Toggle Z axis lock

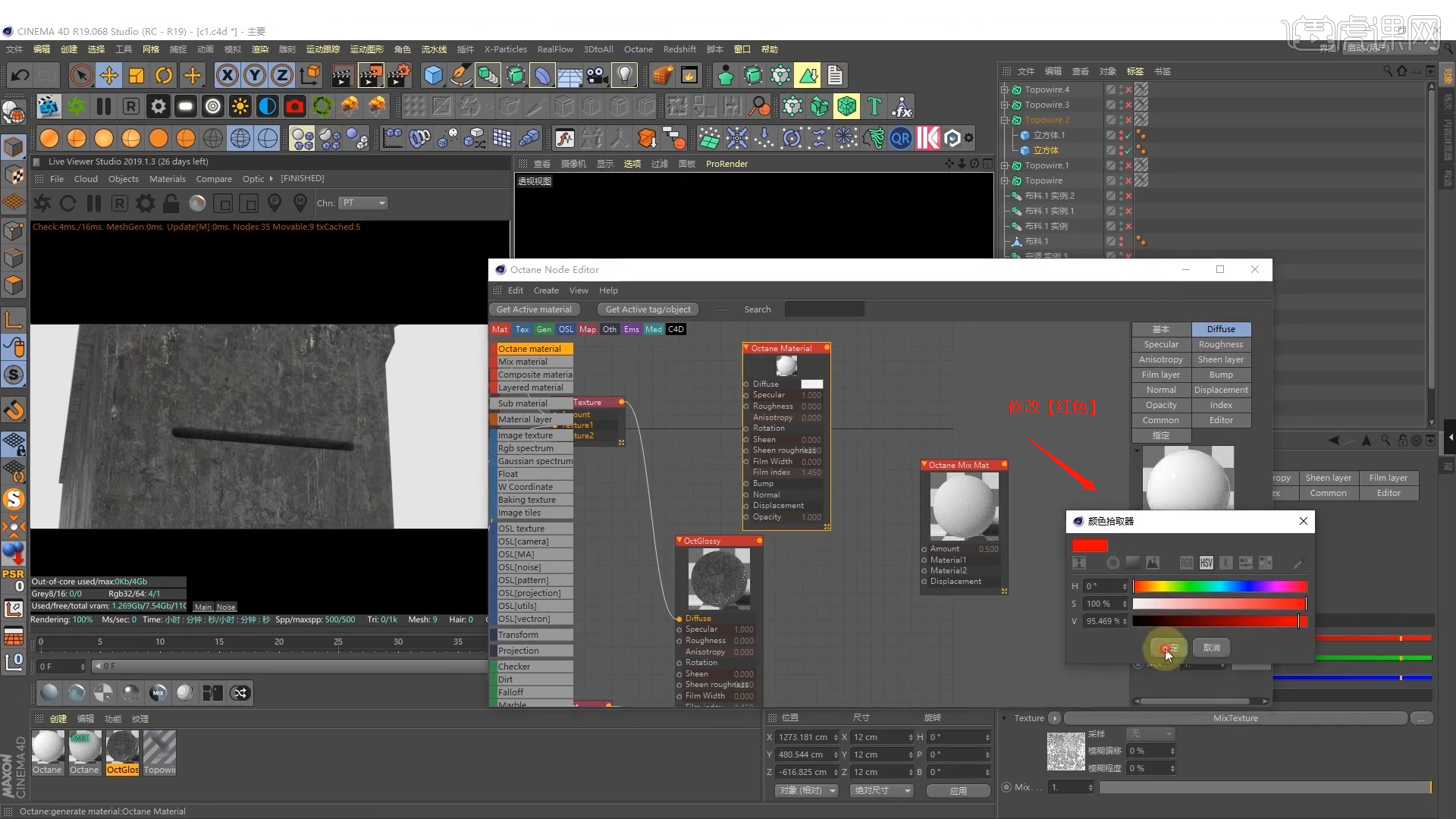pyautogui.click(x=282, y=75)
